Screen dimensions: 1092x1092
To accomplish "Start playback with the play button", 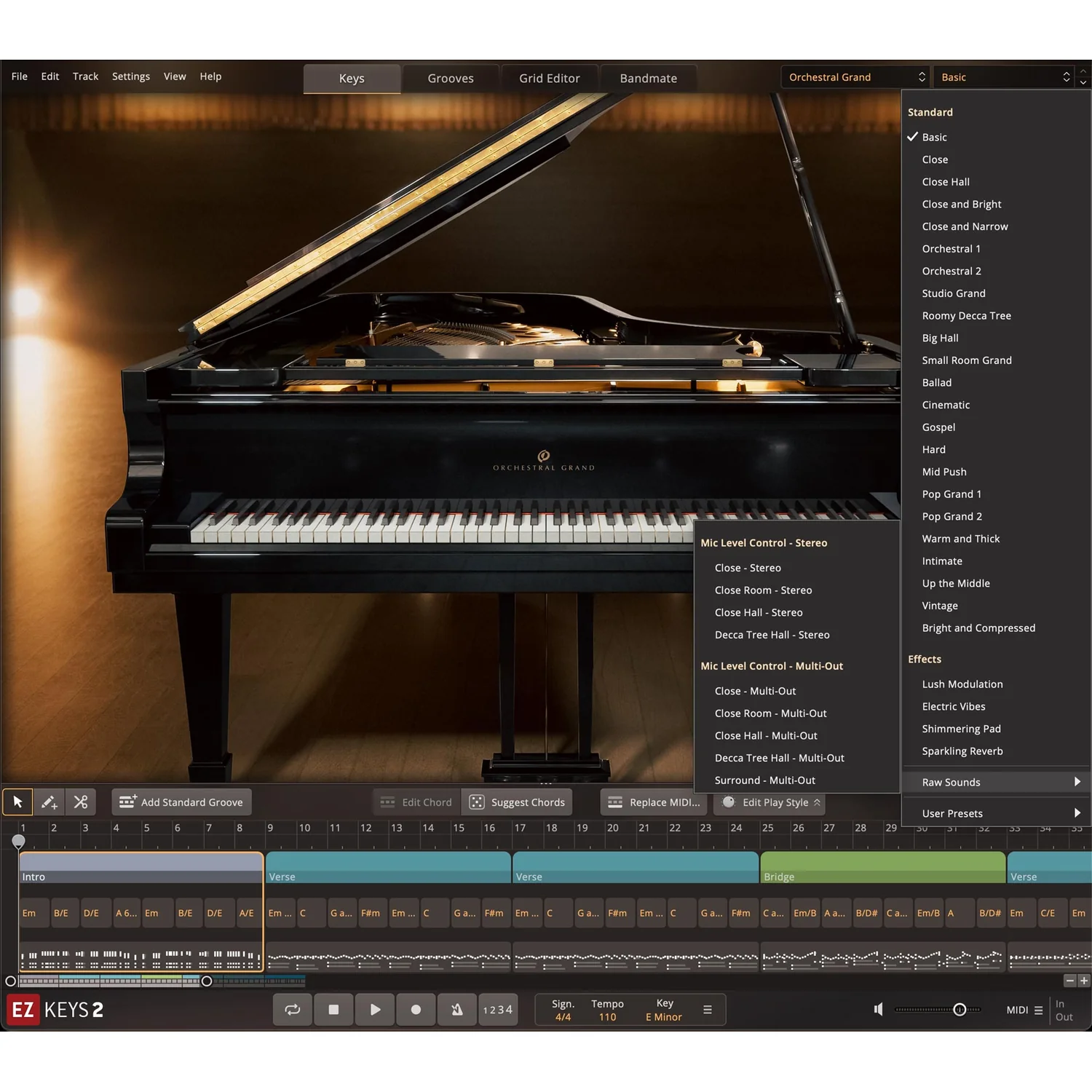I will point(375,1010).
